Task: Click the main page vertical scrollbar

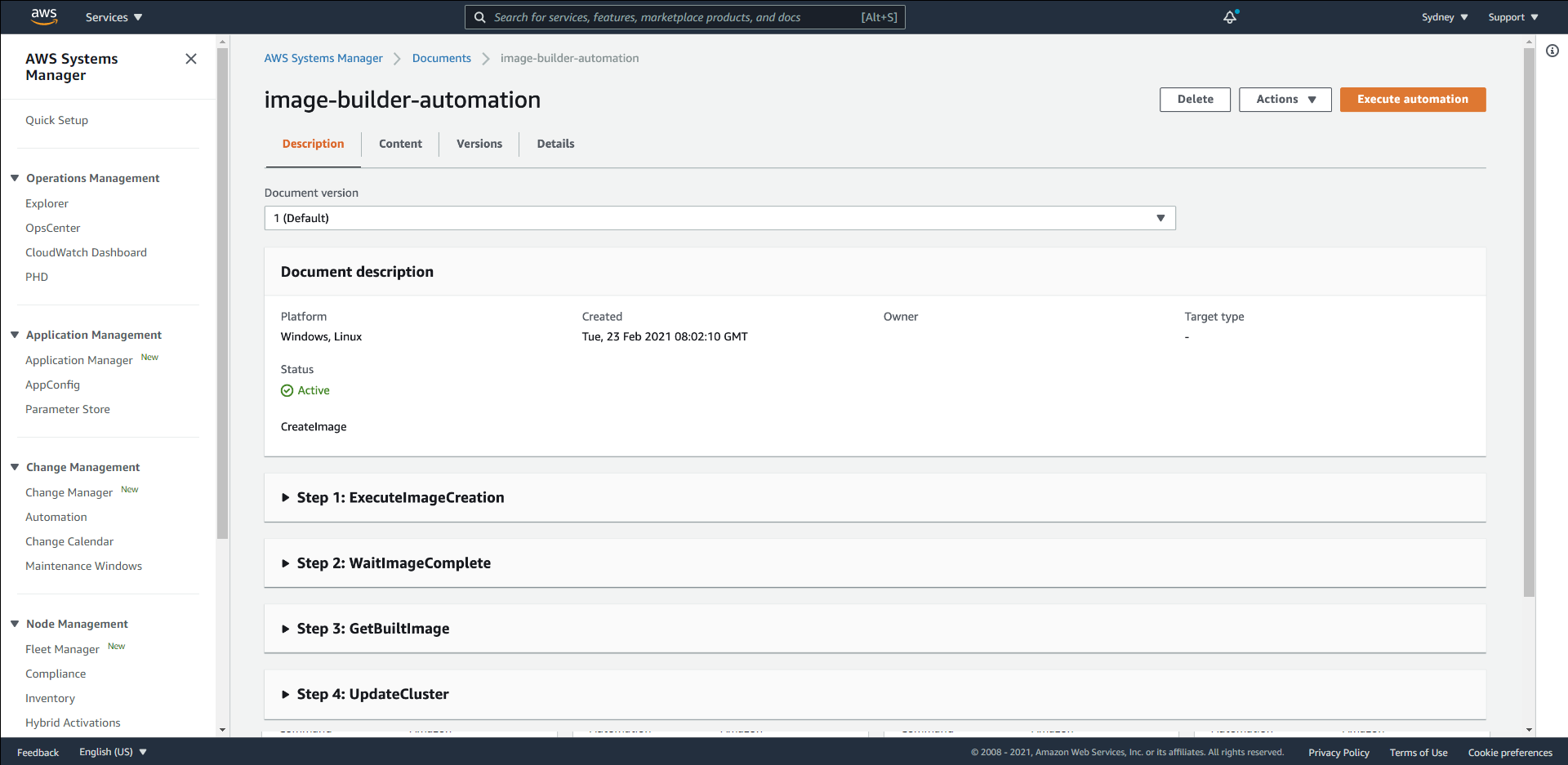Action: pyautogui.click(x=1529, y=322)
